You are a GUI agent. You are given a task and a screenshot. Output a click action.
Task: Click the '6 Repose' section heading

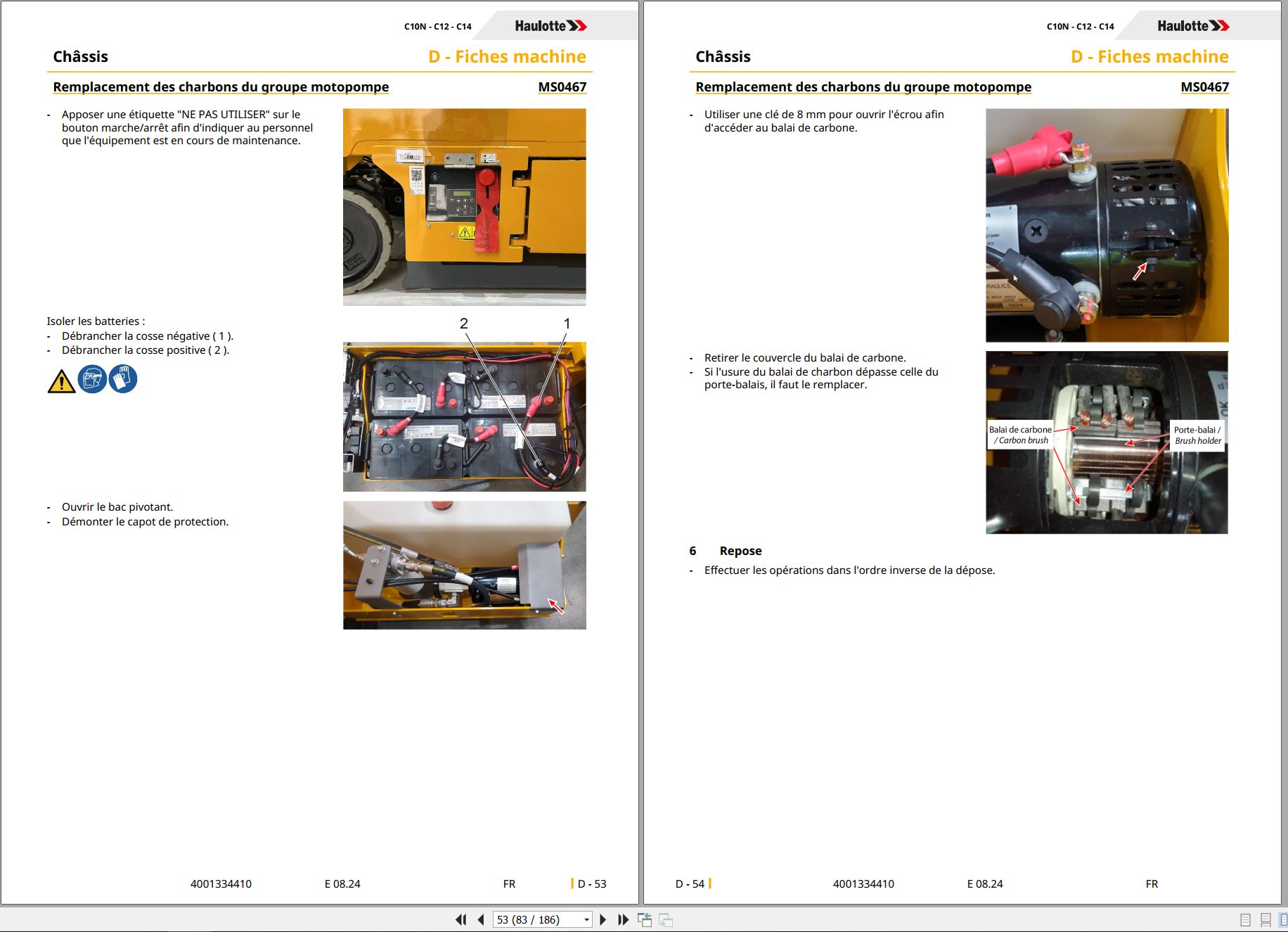pyautogui.click(x=726, y=551)
